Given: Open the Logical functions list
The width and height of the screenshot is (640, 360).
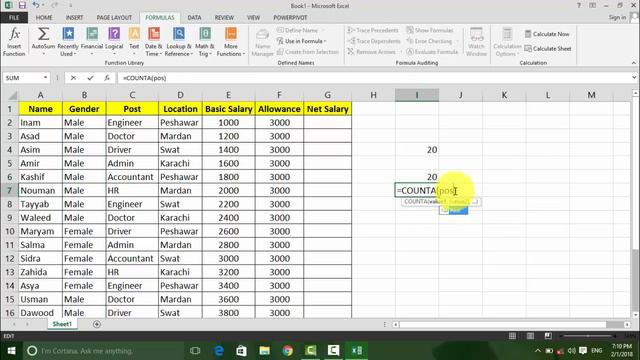Looking at the screenshot, I should coord(114,42).
